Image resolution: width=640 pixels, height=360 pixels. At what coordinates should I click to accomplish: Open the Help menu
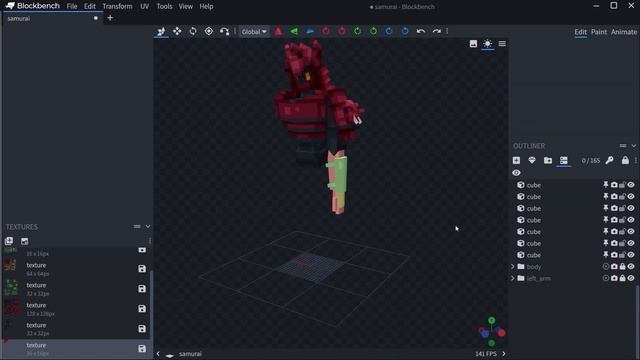pyautogui.click(x=206, y=7)
